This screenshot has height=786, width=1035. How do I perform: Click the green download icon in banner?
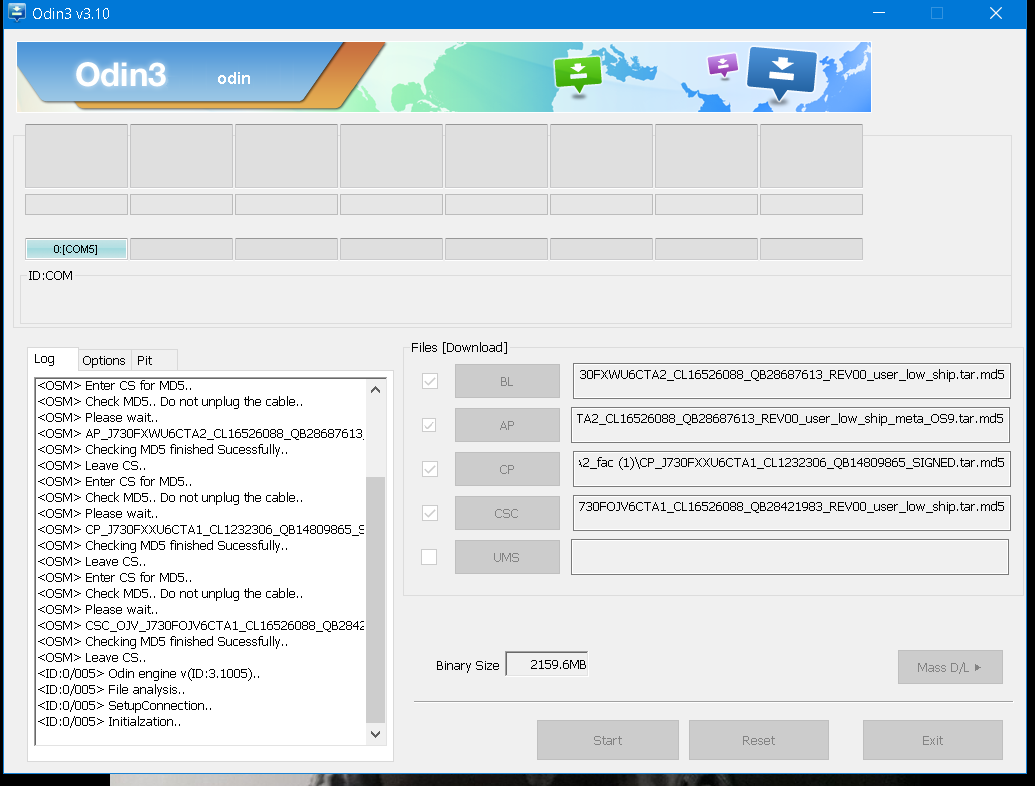(x=578, y=75)
